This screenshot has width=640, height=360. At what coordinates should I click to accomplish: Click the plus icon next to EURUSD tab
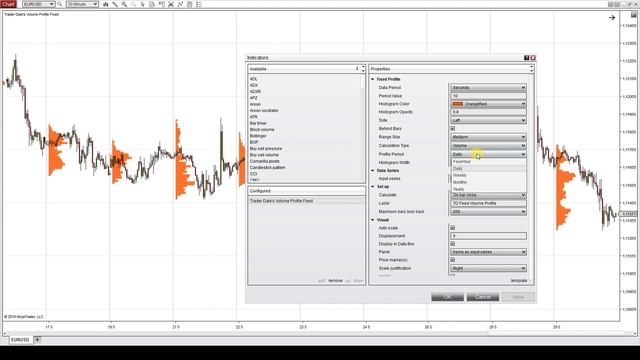pyautogui.click(x=37, y=340)
